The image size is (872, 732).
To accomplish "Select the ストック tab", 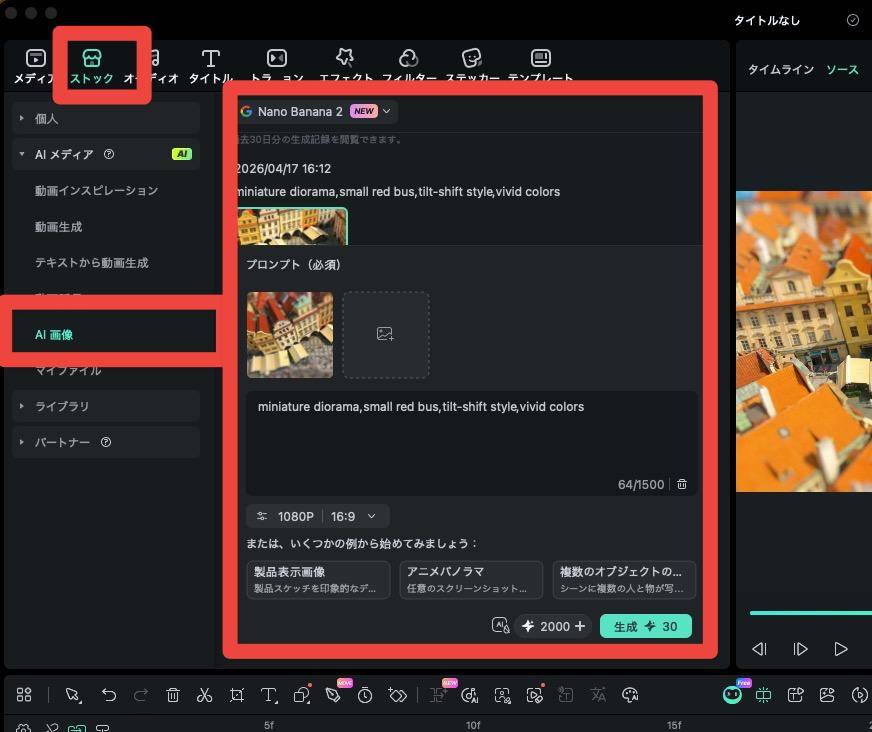I will pos(92,66).
